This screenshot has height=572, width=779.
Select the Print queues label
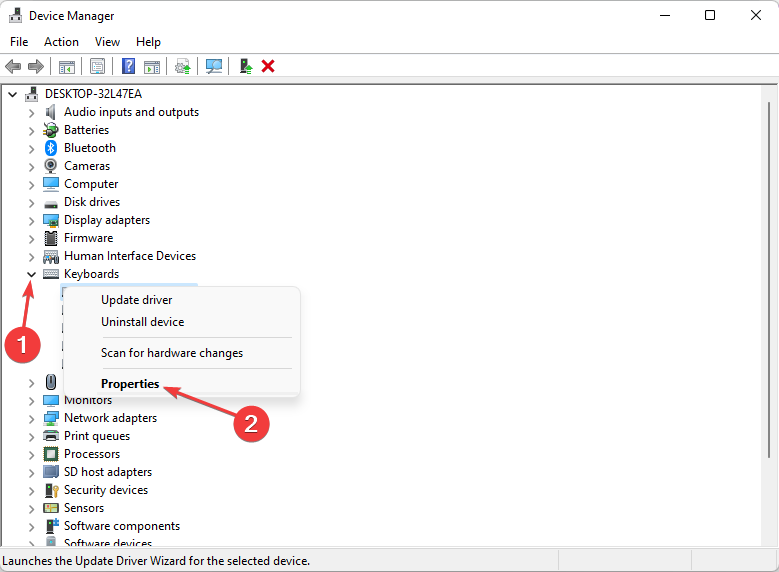[x=97, y=436]
